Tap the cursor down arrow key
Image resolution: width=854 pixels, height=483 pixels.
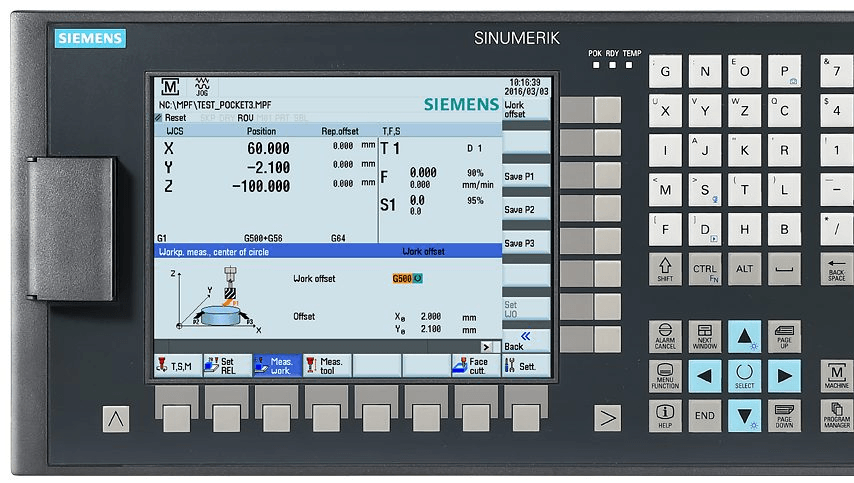(x=745, y=415)
